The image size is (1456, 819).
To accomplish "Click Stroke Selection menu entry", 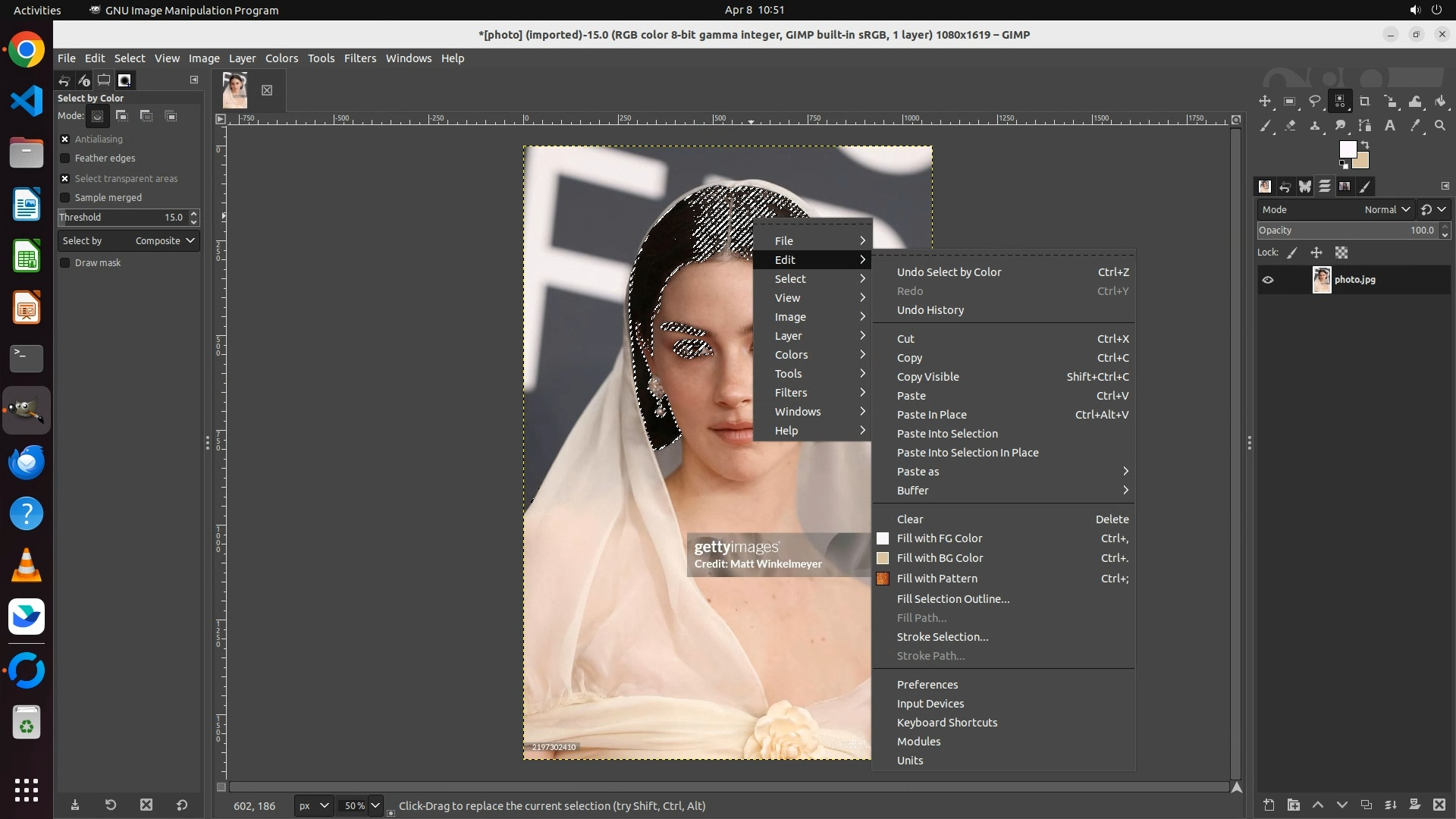I will 942,637.
